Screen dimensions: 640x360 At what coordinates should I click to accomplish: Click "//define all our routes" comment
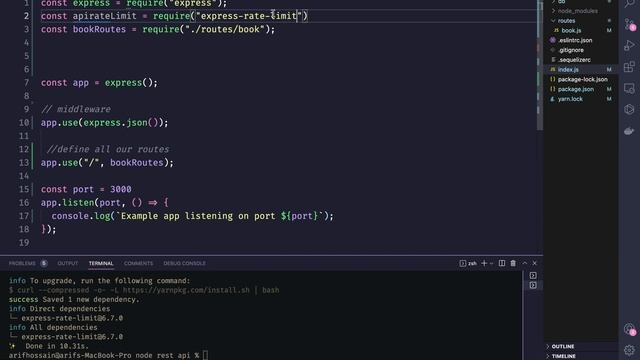[108, 149]
